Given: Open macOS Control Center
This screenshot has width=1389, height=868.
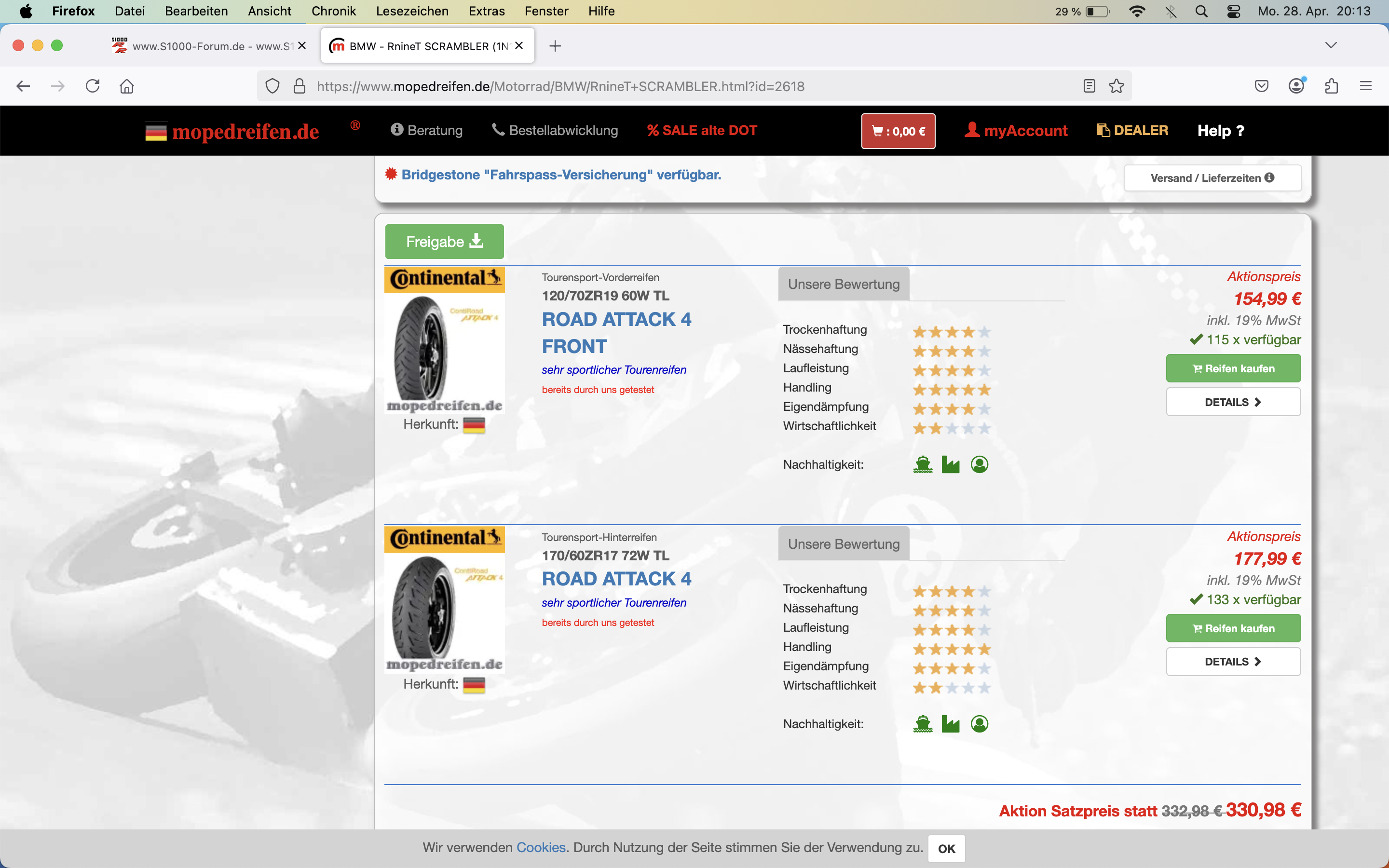Looking at the screenshot, I should click(x=1233, y=11).
